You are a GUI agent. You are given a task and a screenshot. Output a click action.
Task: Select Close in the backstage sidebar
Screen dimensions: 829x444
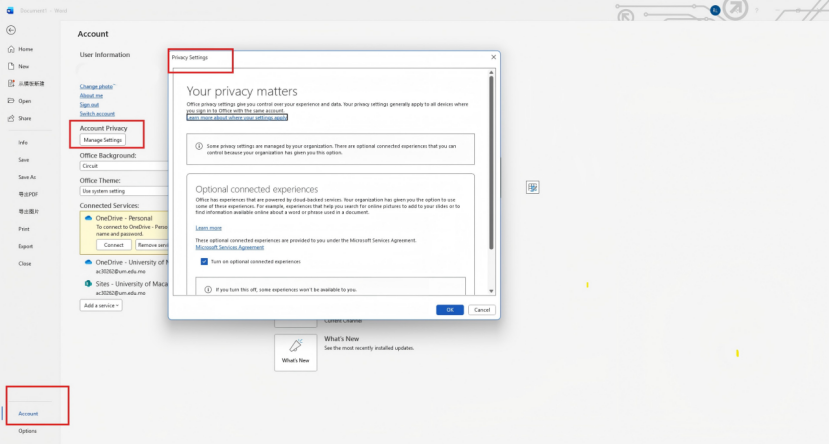pos(25,263)
